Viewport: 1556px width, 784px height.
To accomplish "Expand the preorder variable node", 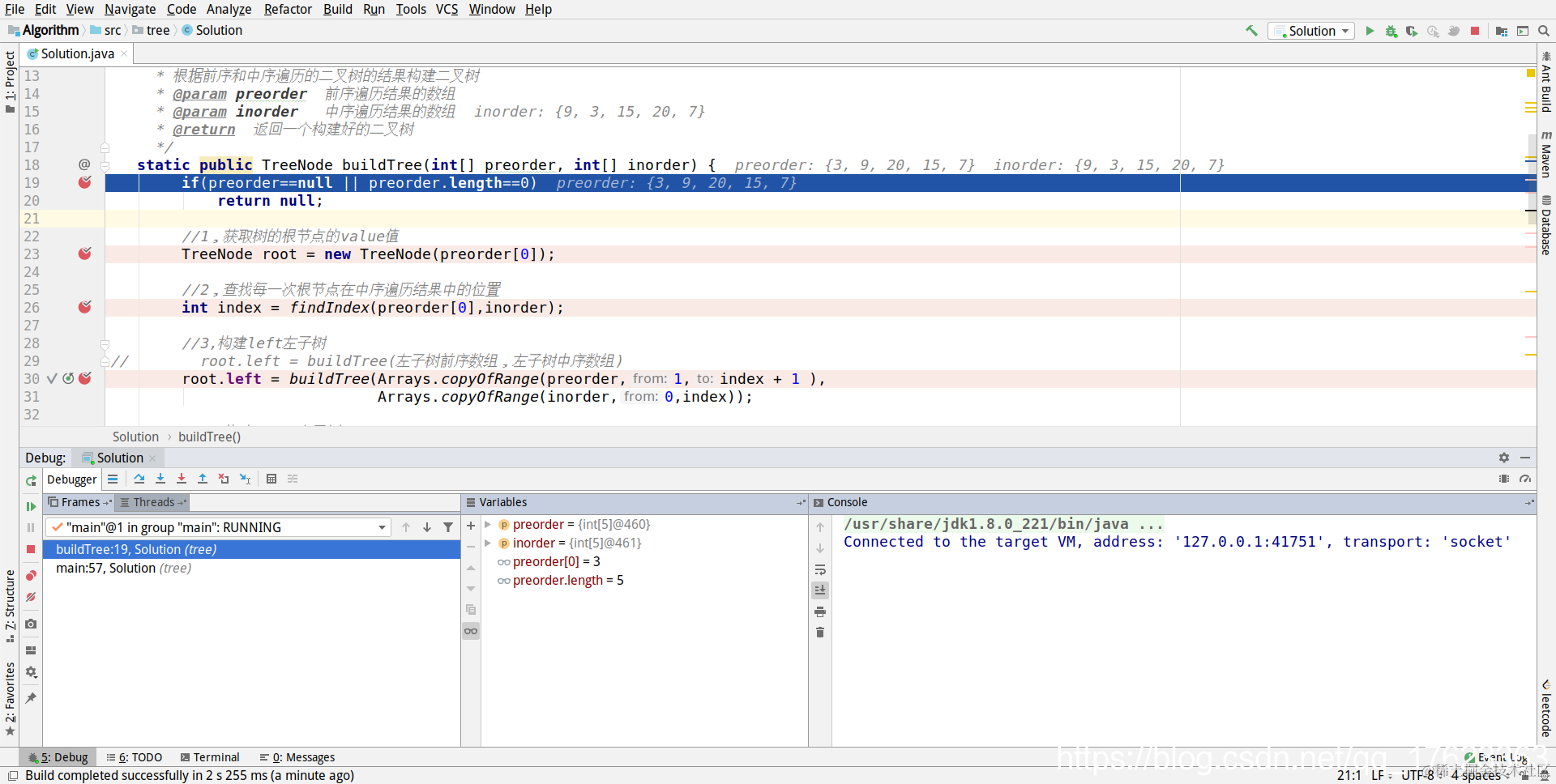I will pos(488,525).
